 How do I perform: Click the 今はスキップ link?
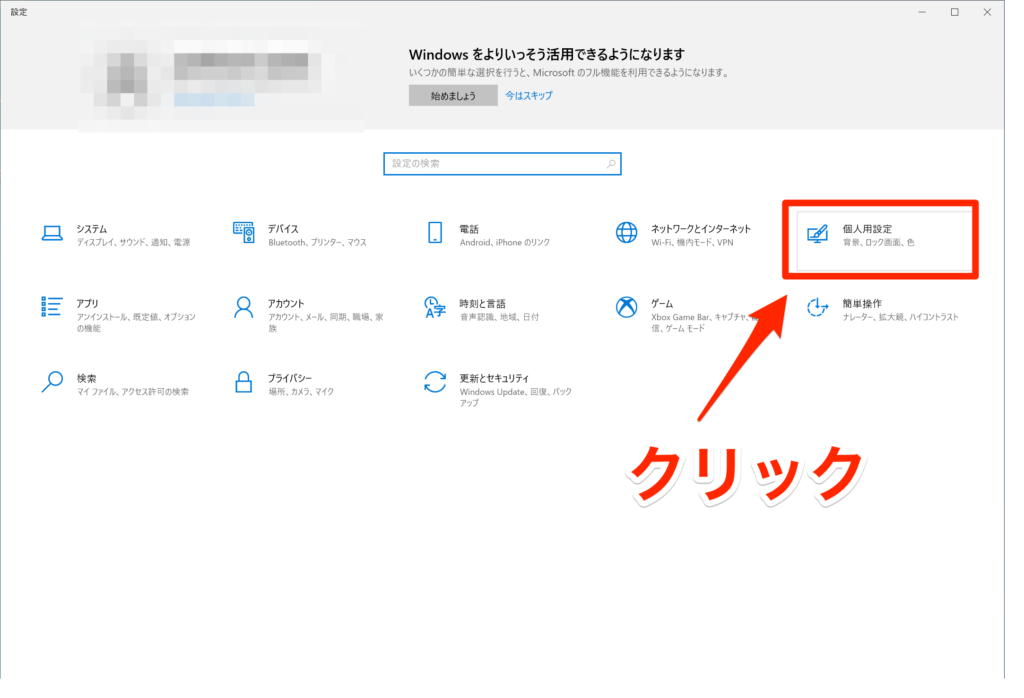[x=528, y=96]
